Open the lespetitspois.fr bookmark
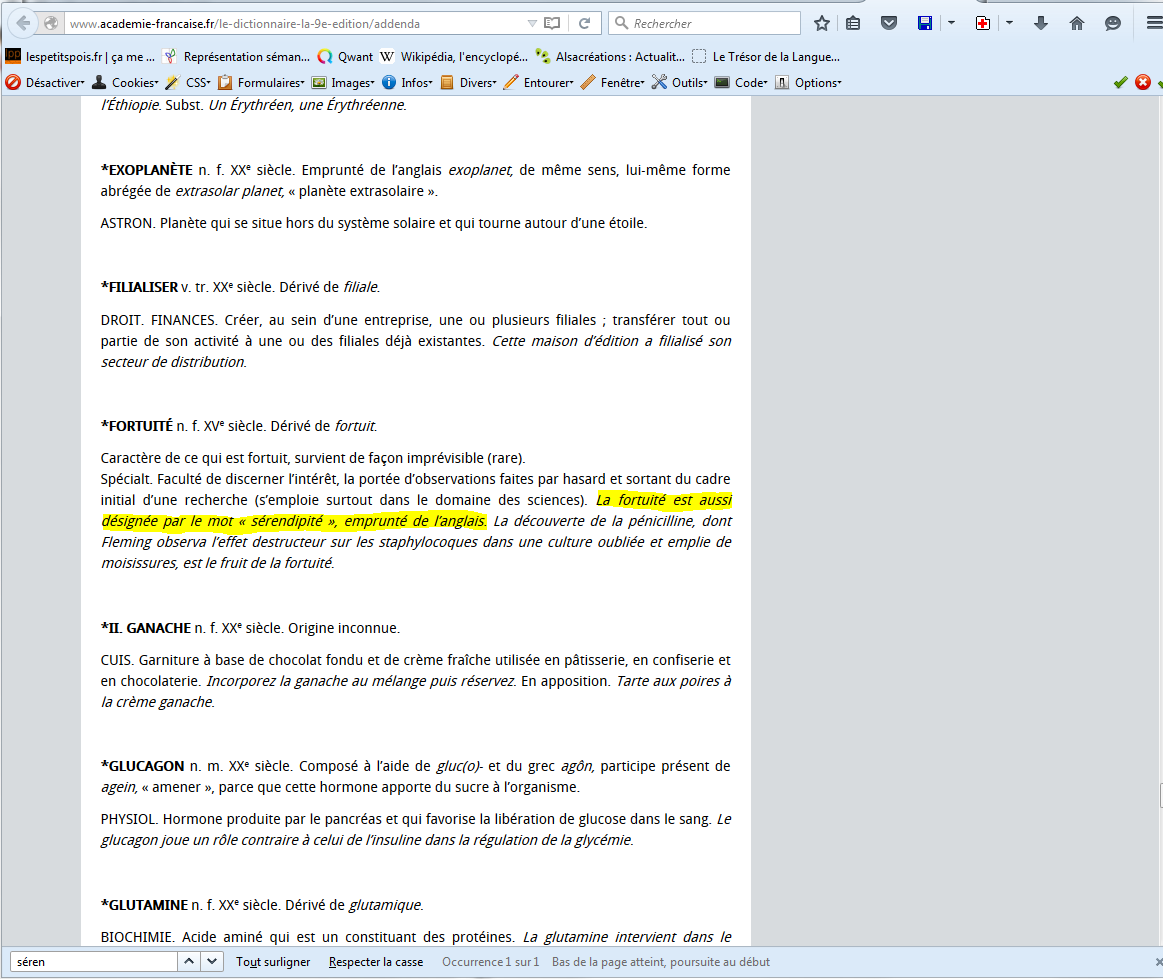 (x=80, y=57)
